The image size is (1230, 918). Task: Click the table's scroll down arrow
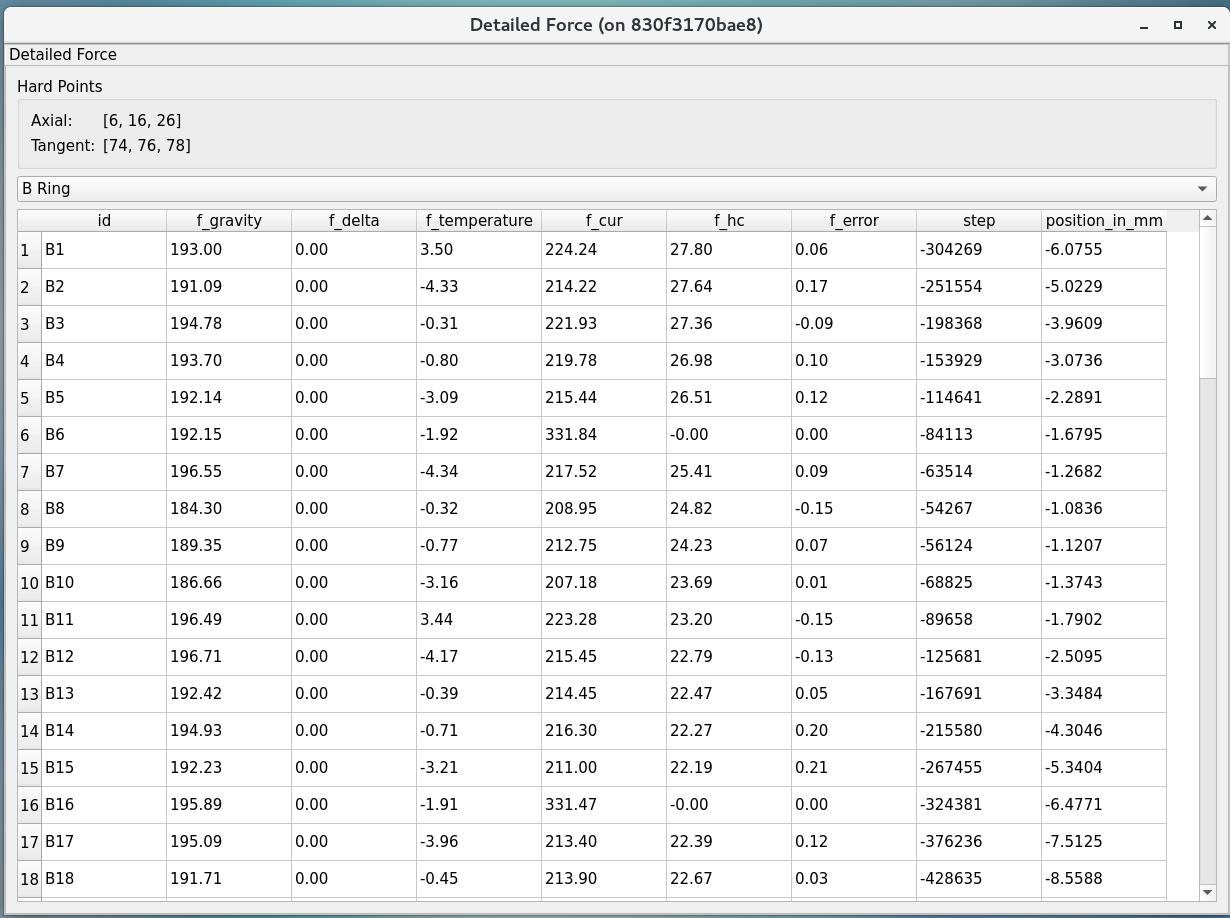(1207, 892)
